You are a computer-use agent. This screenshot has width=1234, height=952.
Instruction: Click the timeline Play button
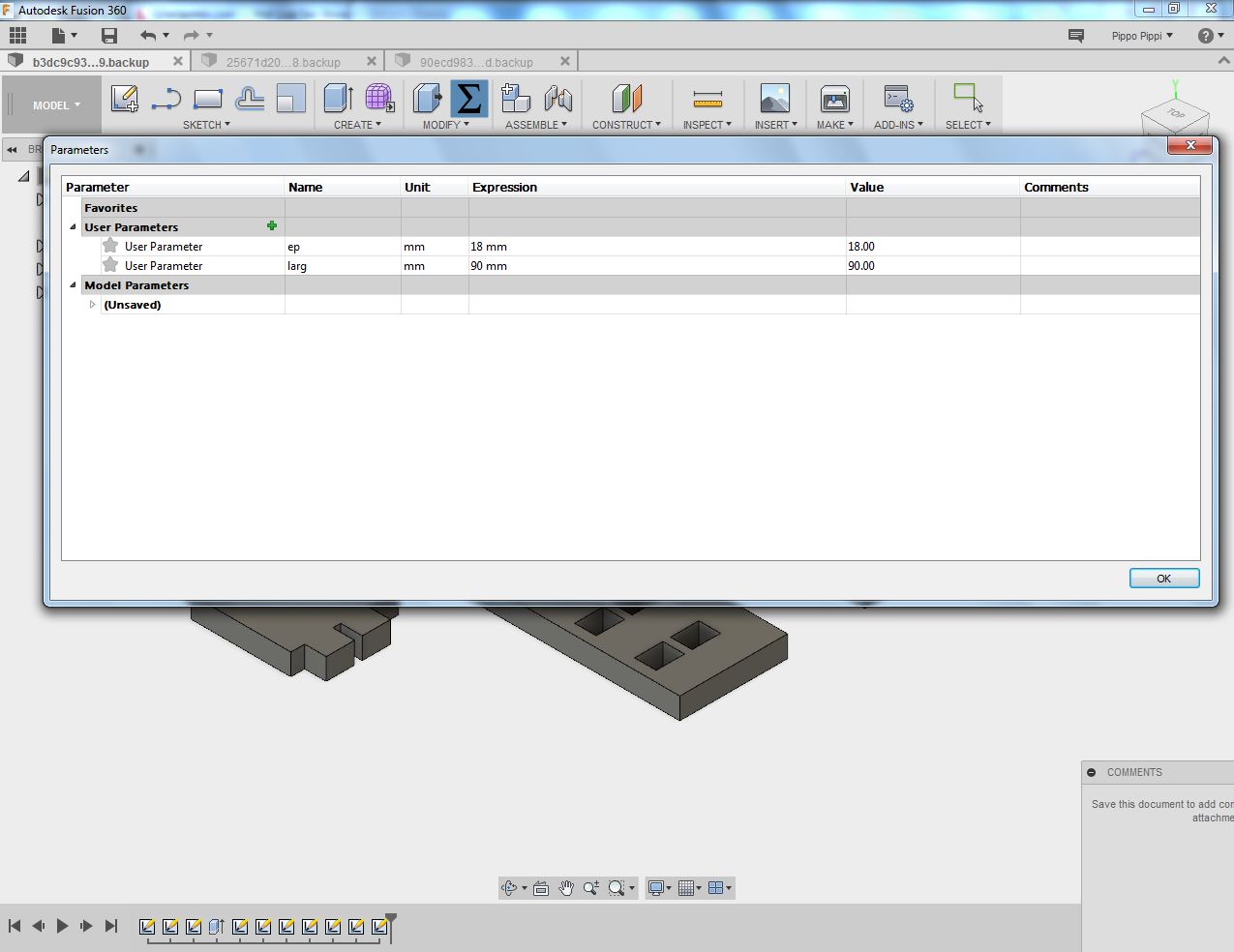coord(62,926)
